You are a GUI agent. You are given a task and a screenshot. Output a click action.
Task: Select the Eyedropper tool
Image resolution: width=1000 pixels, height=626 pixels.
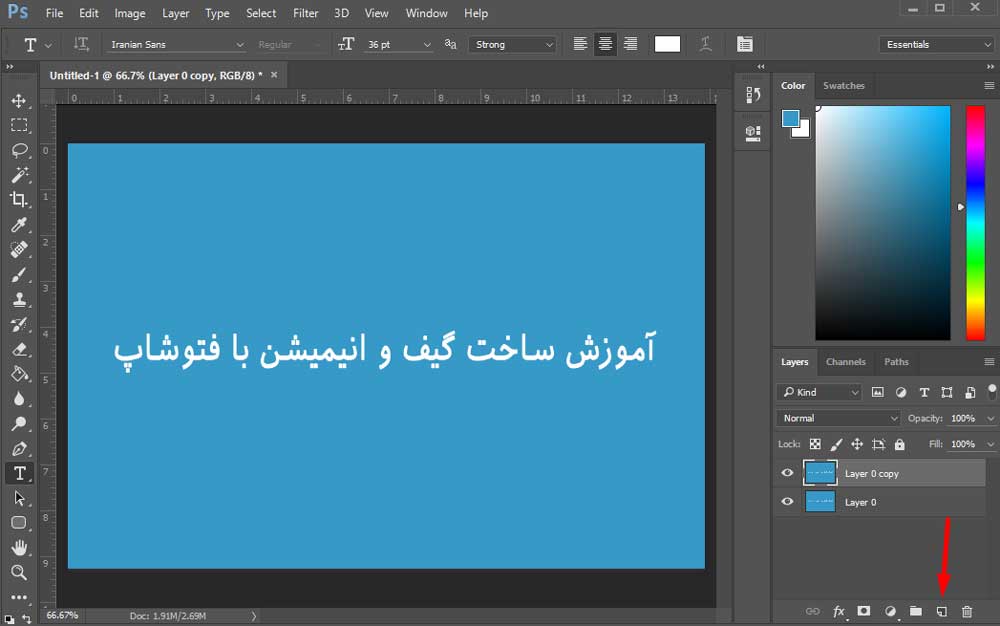coord(19,224)
